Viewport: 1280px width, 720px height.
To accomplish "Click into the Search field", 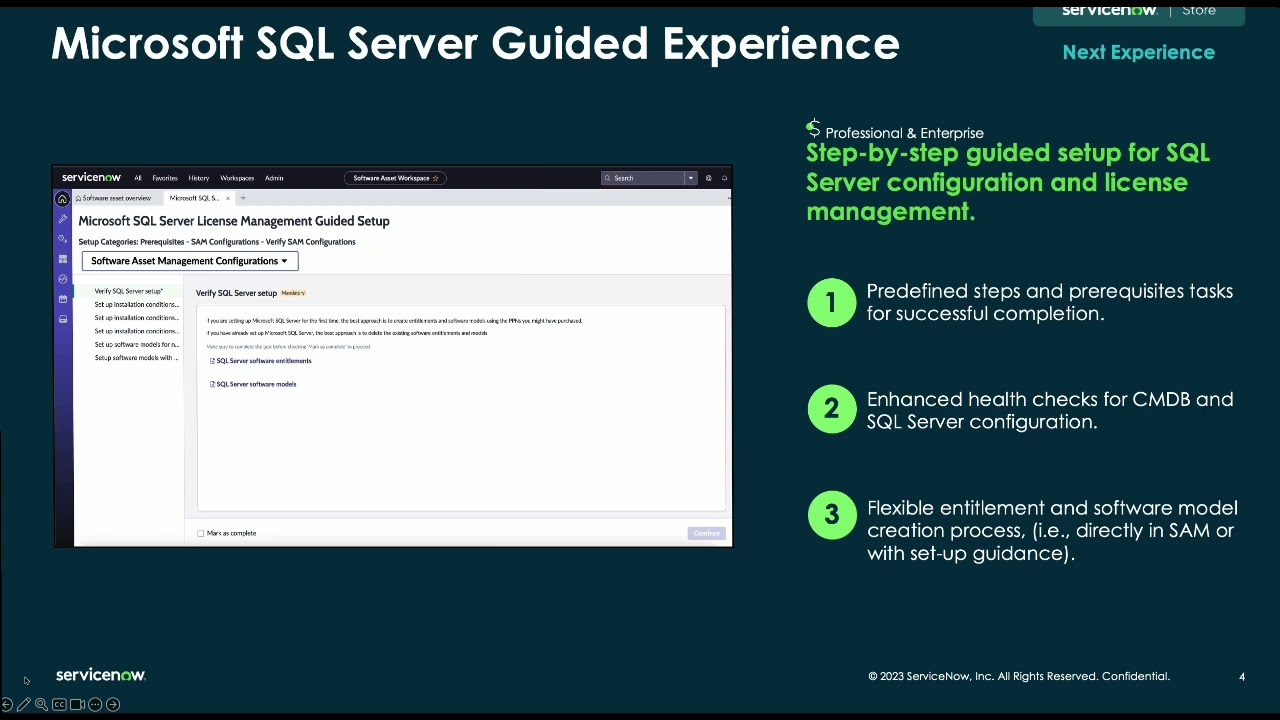I will tap(643, 178).
